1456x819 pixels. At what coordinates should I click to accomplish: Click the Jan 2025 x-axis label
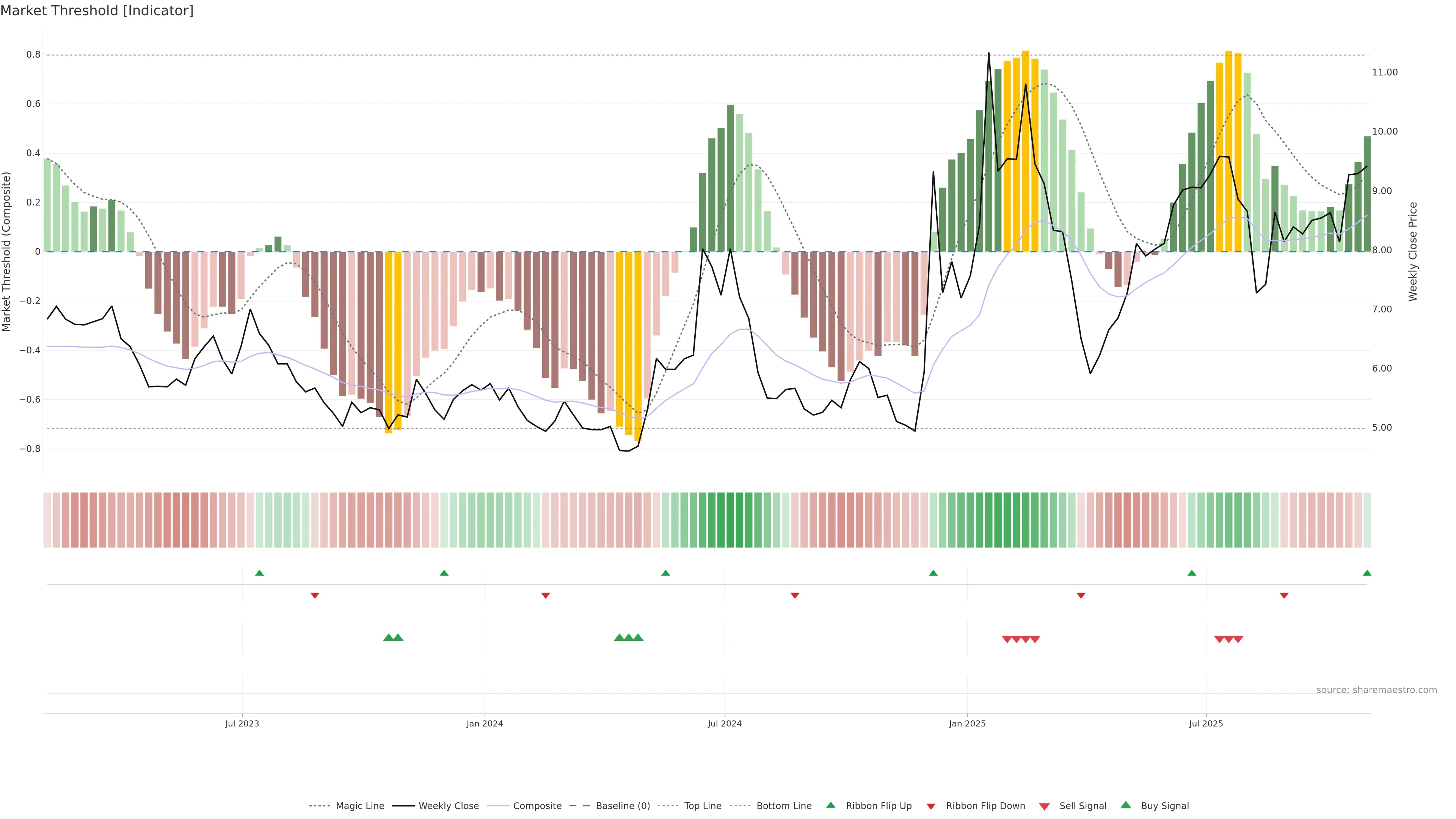(967, 723)
